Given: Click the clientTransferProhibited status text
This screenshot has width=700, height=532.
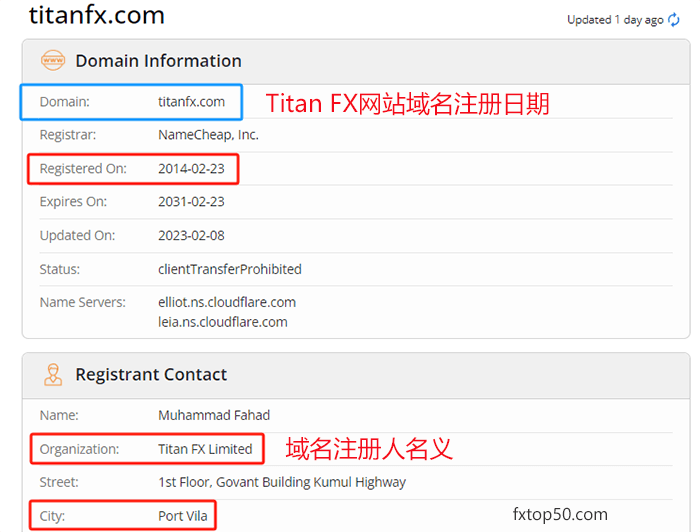Looking at the screenshot, I should (230, 269).
